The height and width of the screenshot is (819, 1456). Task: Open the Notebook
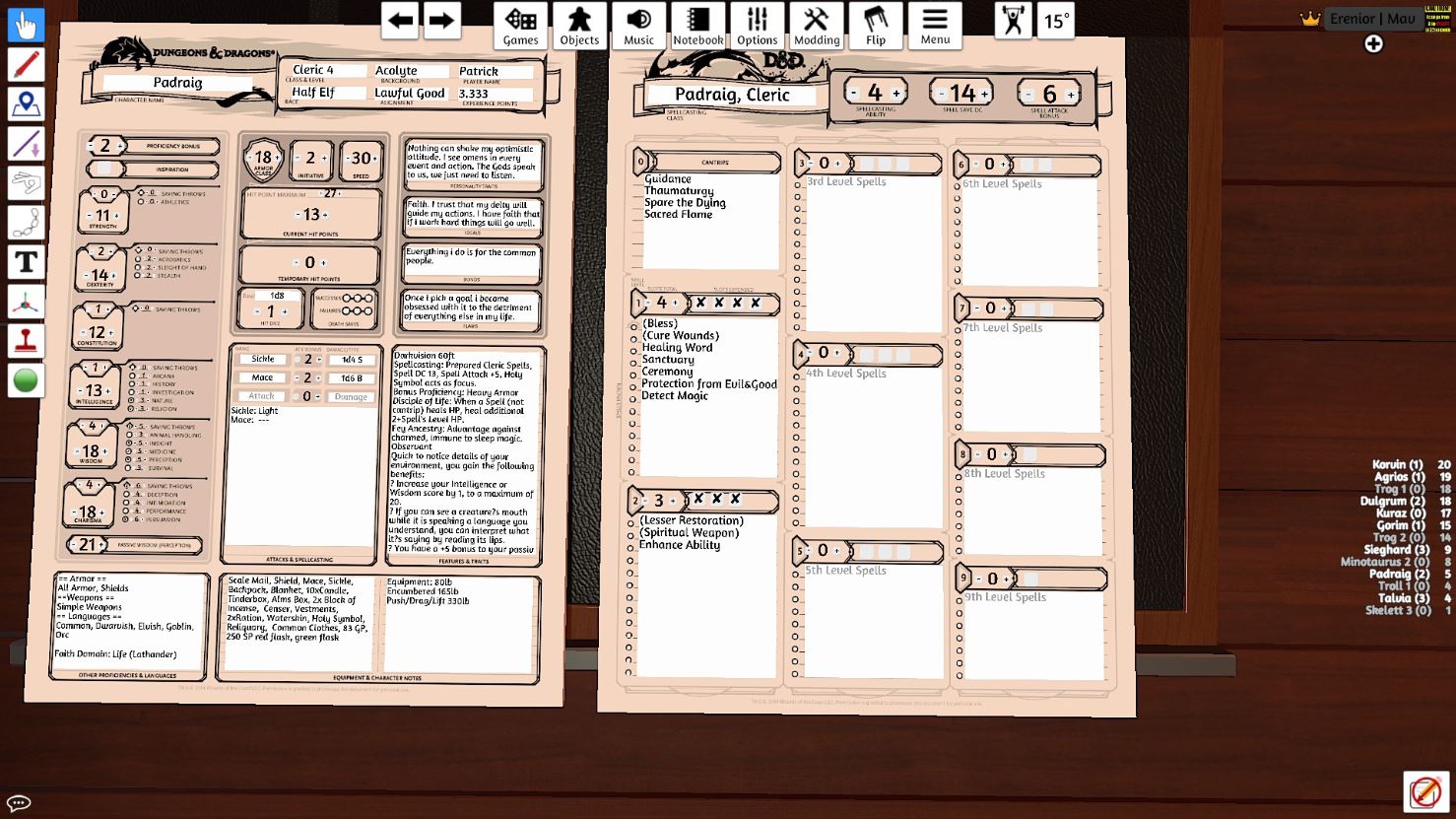(697, 25)
